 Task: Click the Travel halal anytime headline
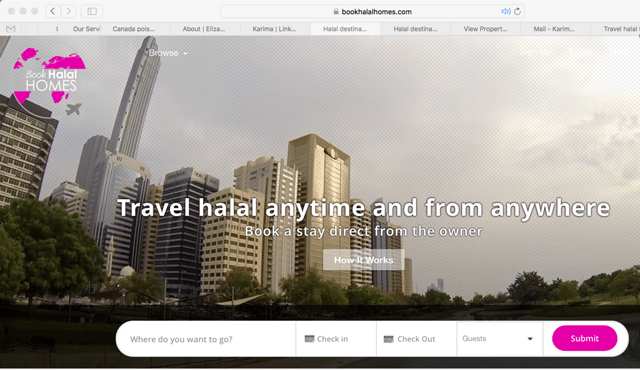click(x=363, y=208)
